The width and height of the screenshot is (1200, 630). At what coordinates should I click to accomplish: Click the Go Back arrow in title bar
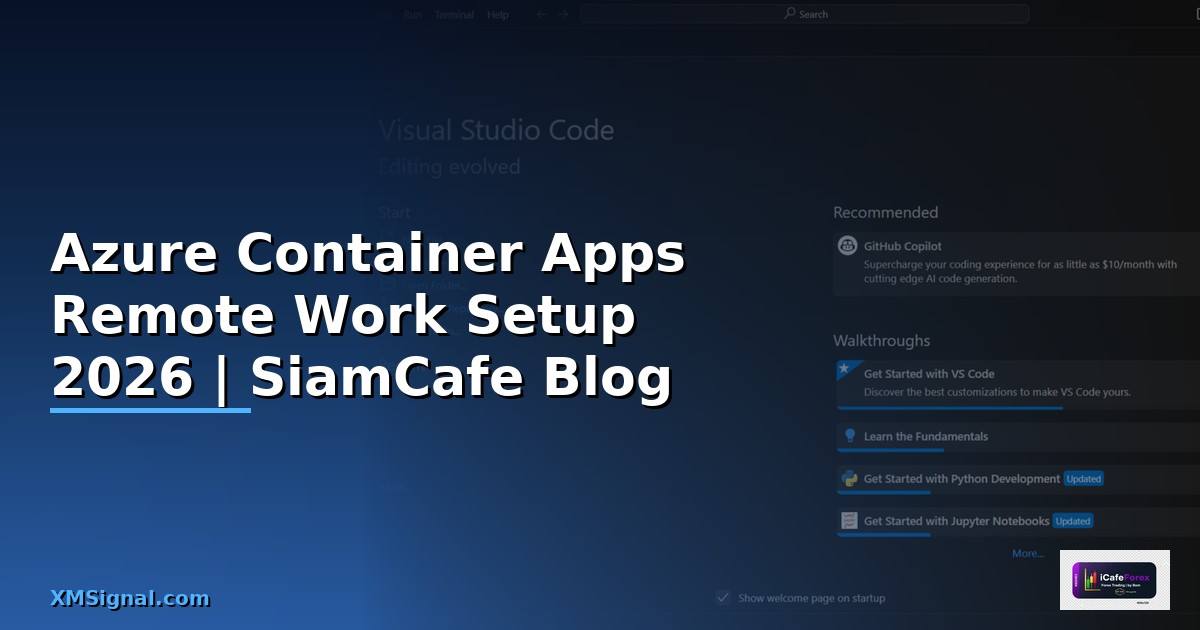point(541,14)
